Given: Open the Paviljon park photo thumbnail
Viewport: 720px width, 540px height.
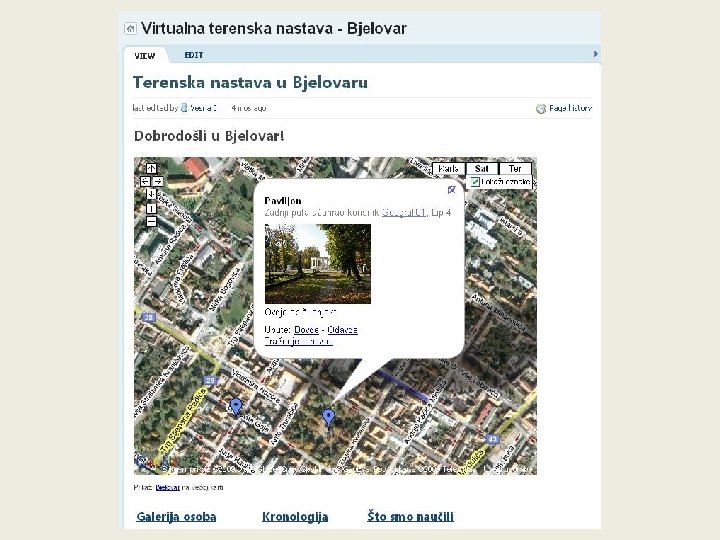Looking at the screenshot, I should pos(318,264).
